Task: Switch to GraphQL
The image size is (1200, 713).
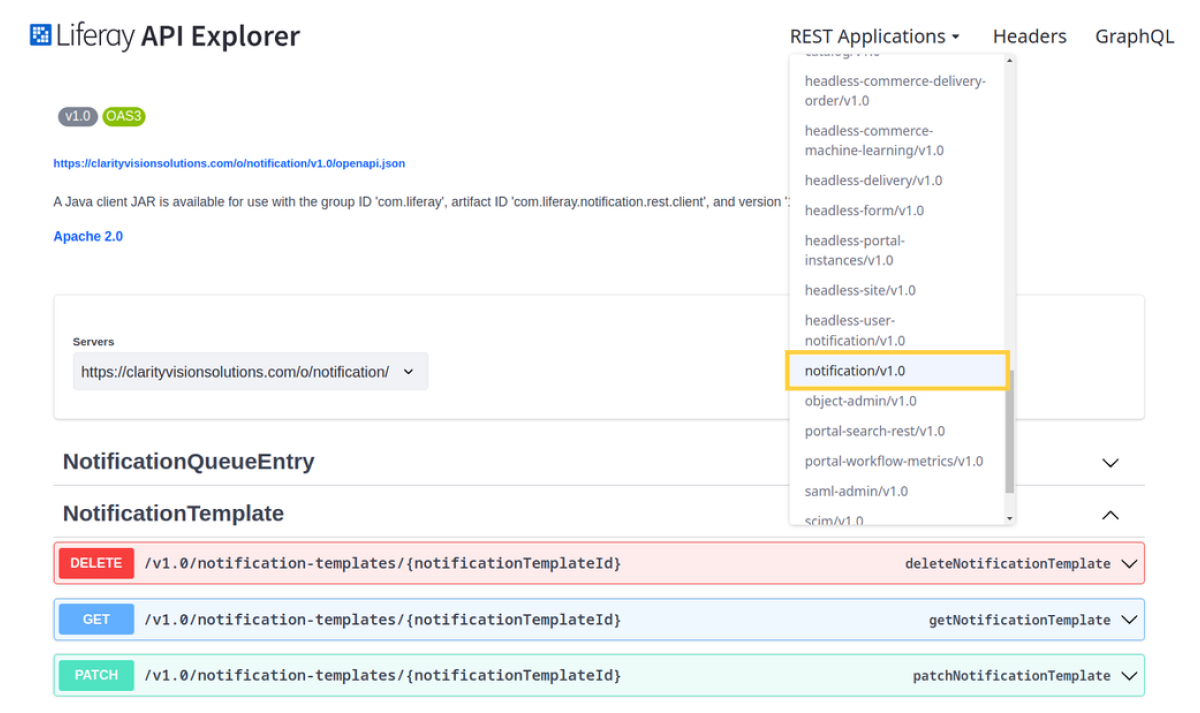Action: 1134,36
